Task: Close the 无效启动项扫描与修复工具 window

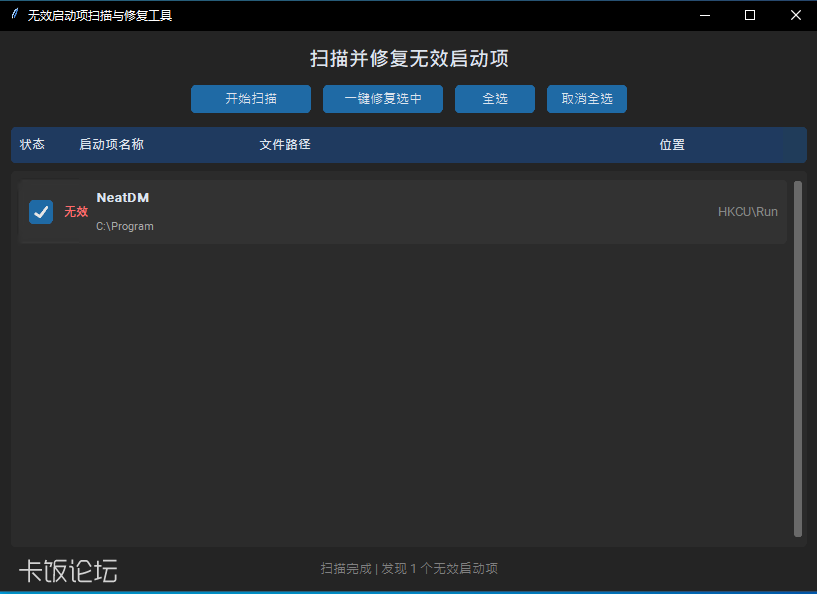Action: click(796, 15)
